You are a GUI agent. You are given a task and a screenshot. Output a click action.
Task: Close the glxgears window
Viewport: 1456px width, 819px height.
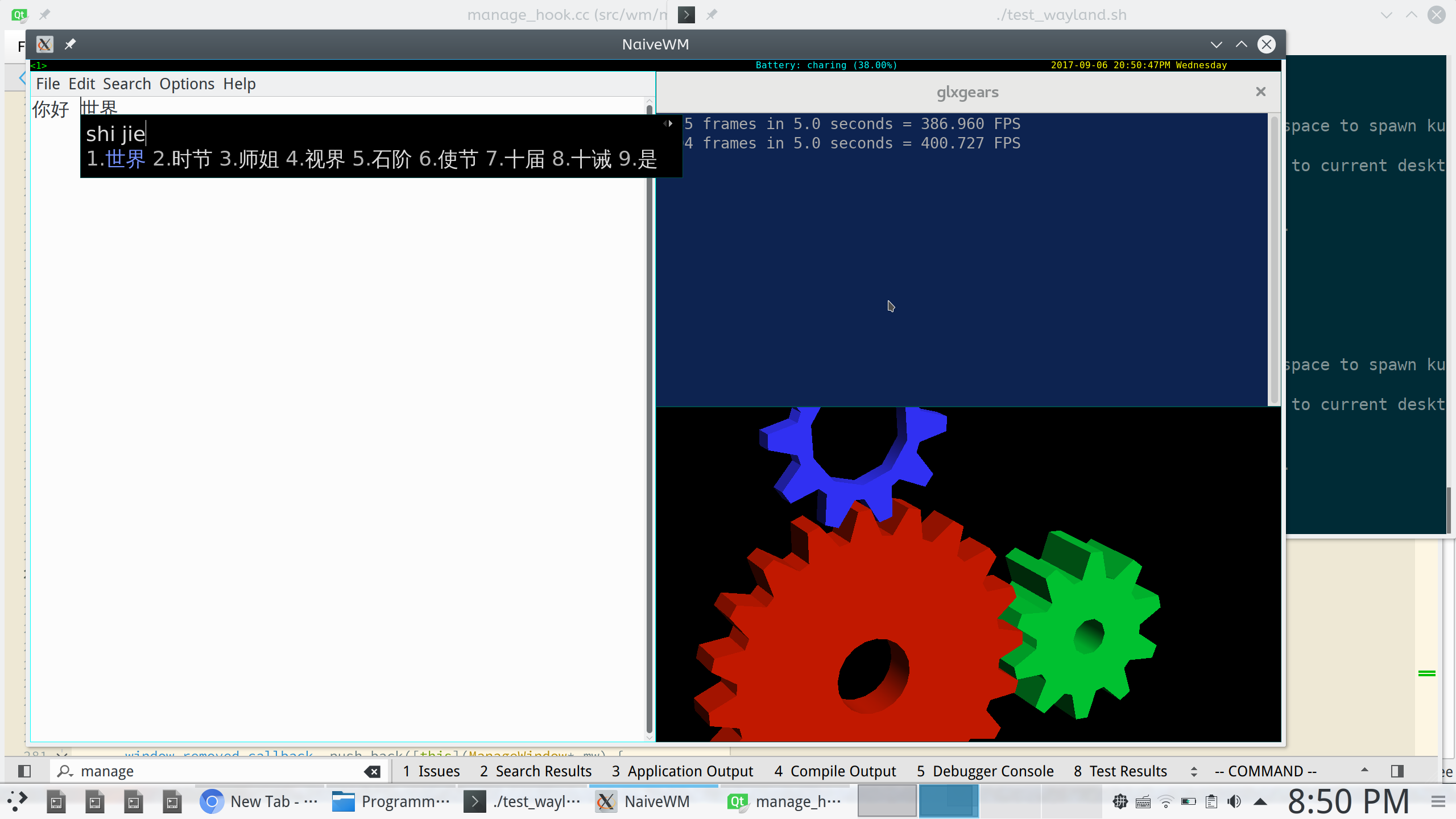coord(1261,92)
